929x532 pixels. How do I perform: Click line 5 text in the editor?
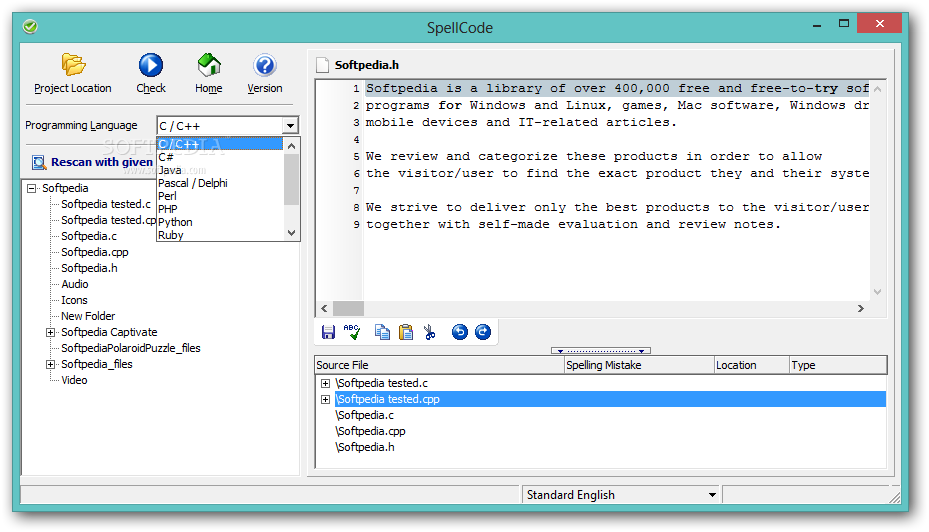594,156
